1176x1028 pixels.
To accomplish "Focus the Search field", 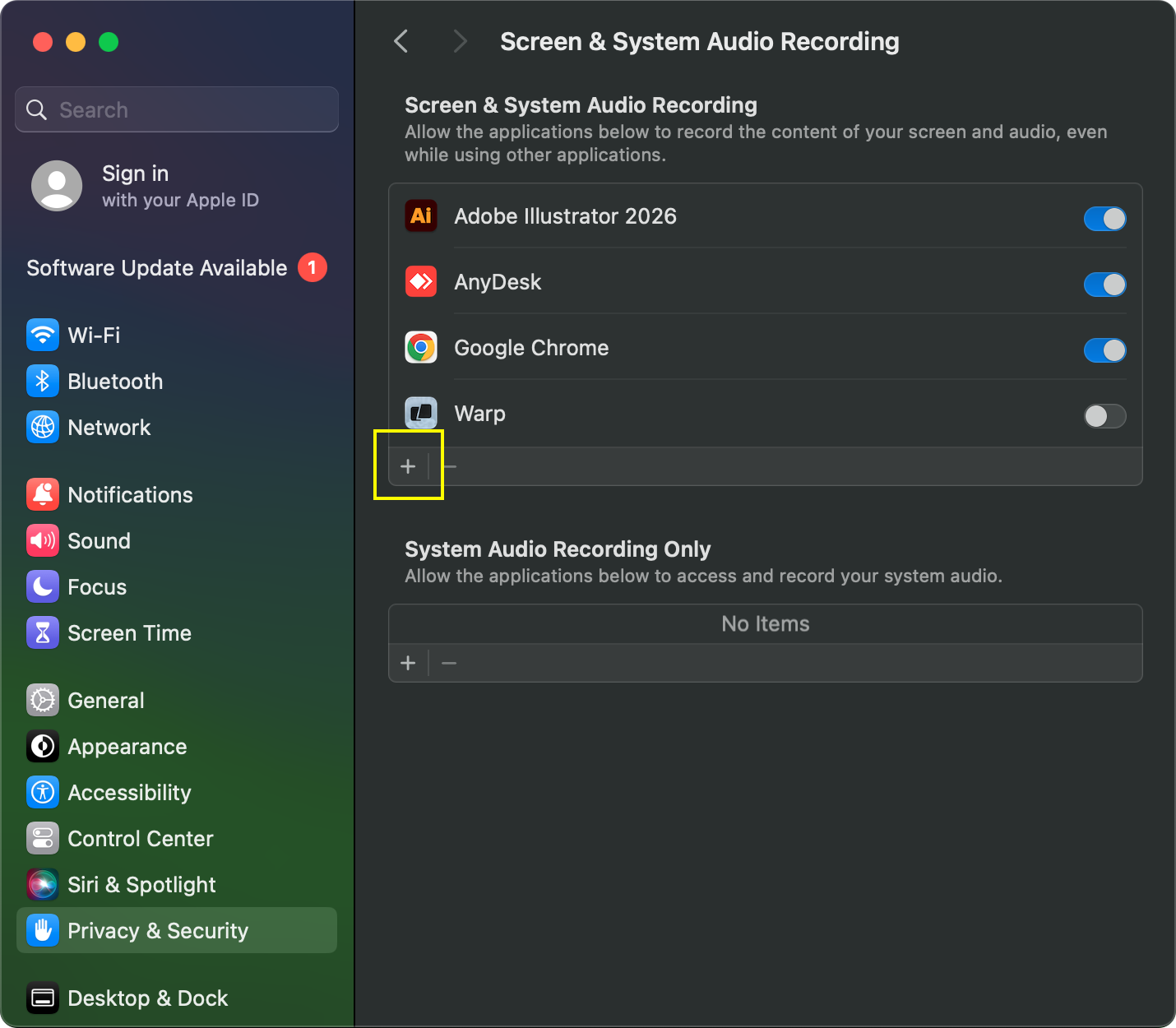I will coord(177,109).
